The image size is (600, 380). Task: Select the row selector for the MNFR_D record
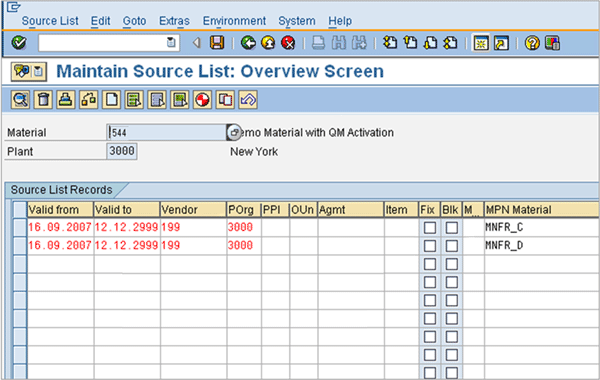pyautogui.click(x=20, y=245)
